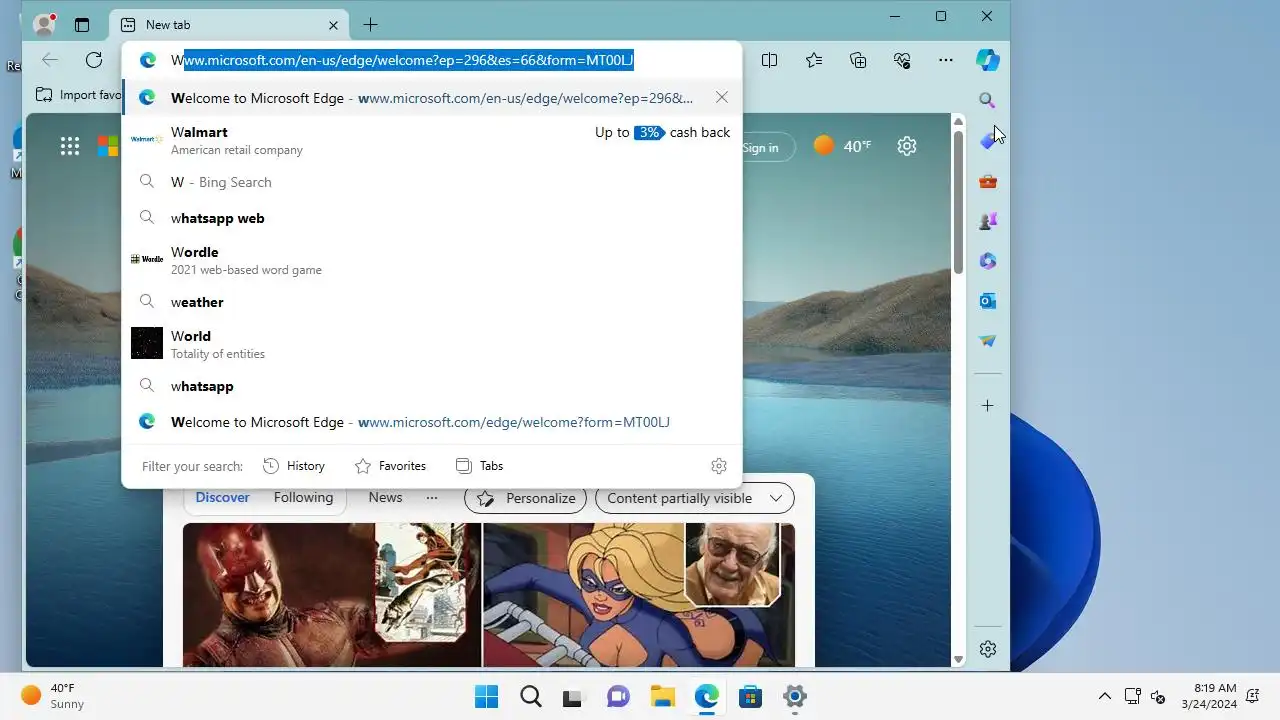Click the scrollbar down arrow

click(x=958, y=659)
